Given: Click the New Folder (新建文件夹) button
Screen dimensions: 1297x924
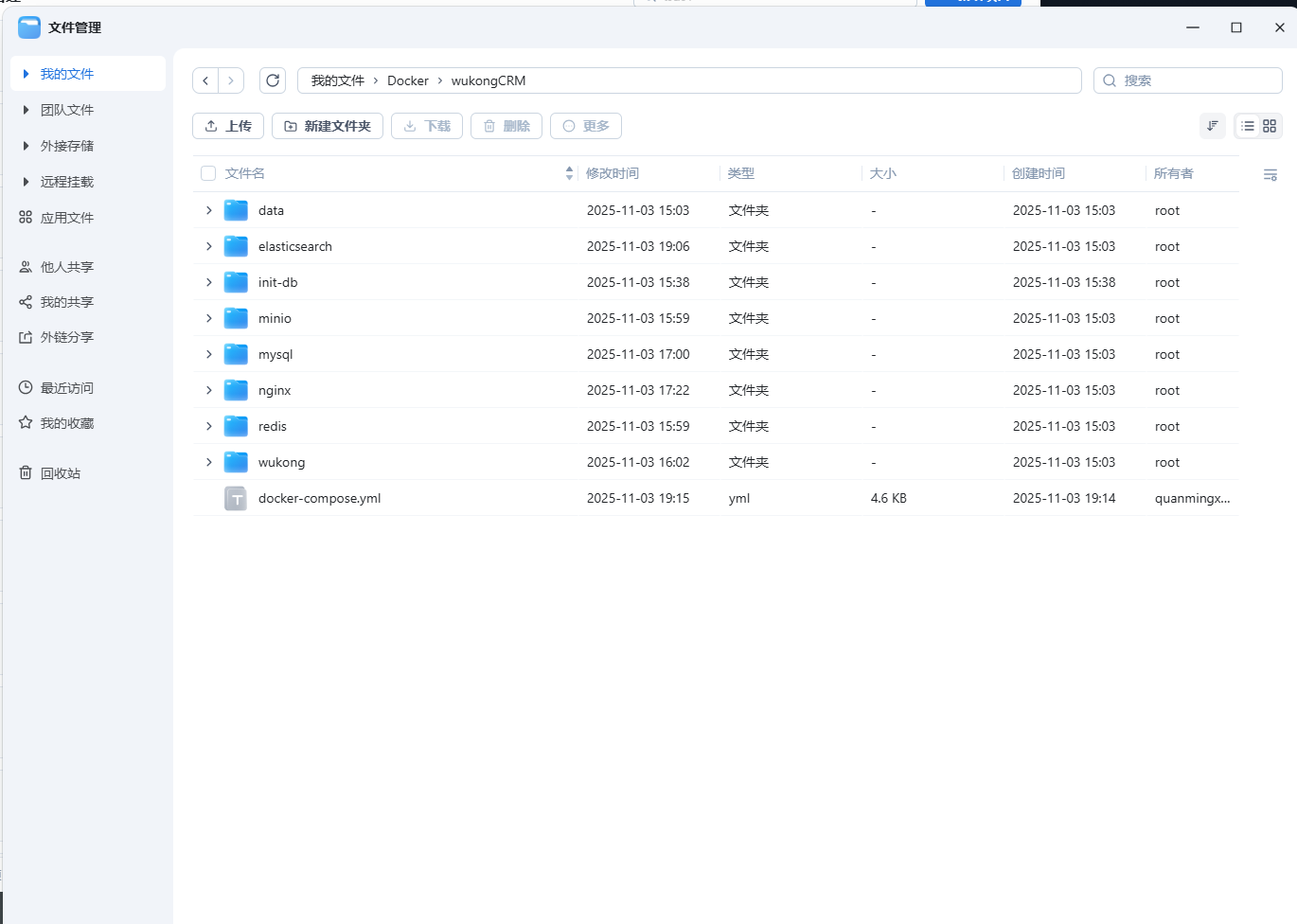Looking at the screenshot, I should point(328,126).
